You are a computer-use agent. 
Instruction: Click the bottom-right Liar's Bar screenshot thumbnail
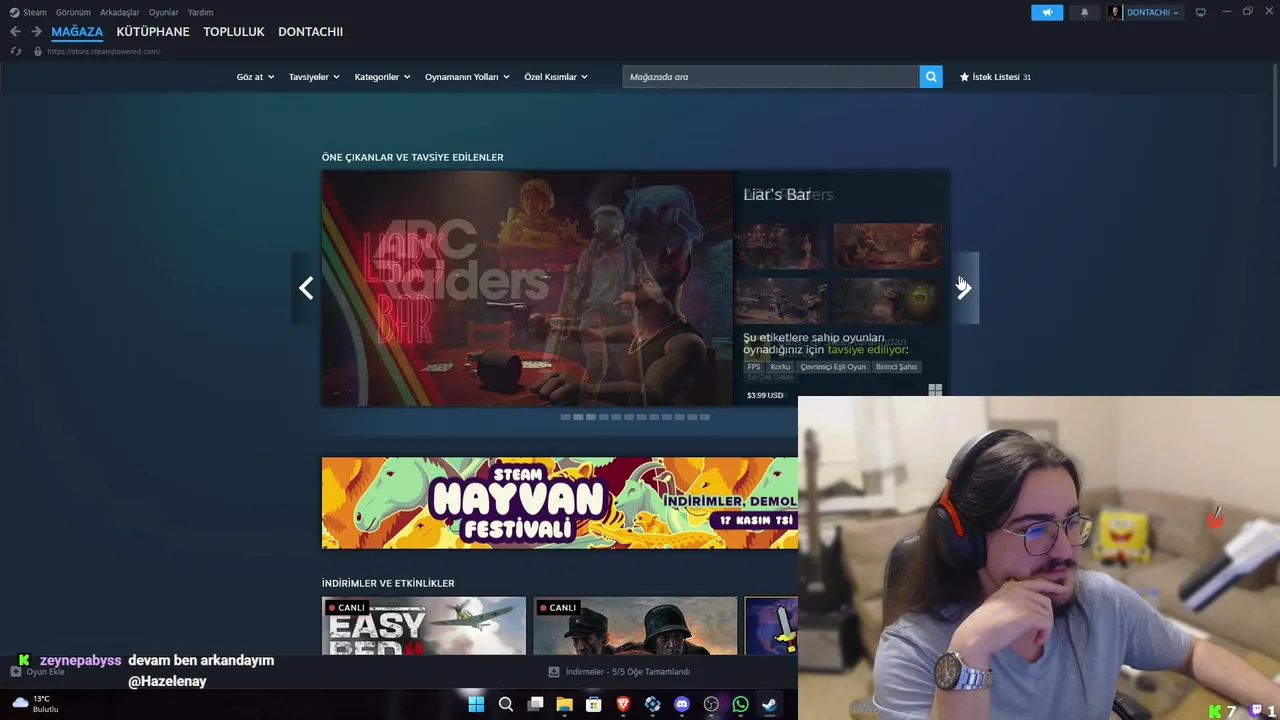[x=887, y=300]
